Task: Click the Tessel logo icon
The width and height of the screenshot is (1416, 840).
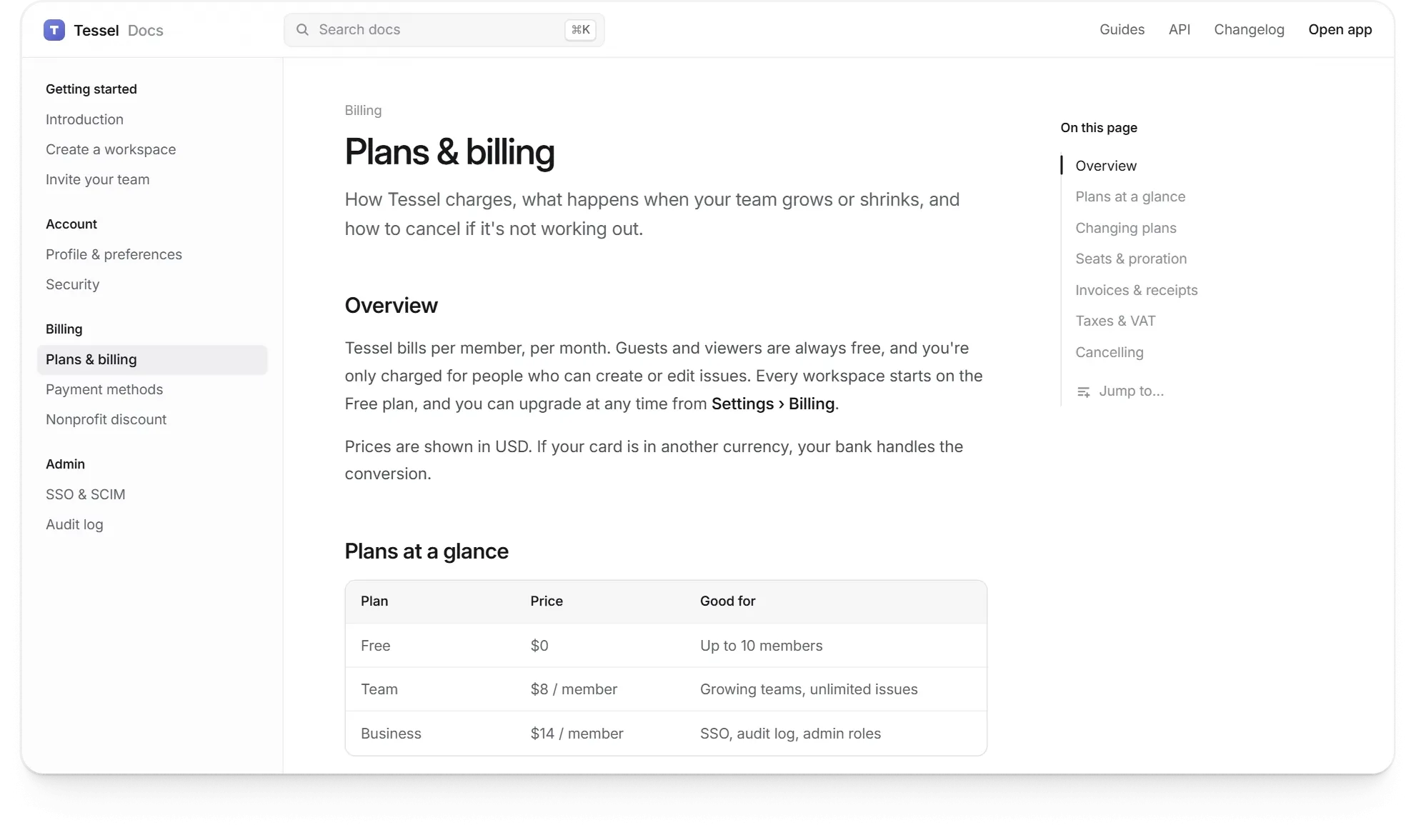Action: point(54,30)
